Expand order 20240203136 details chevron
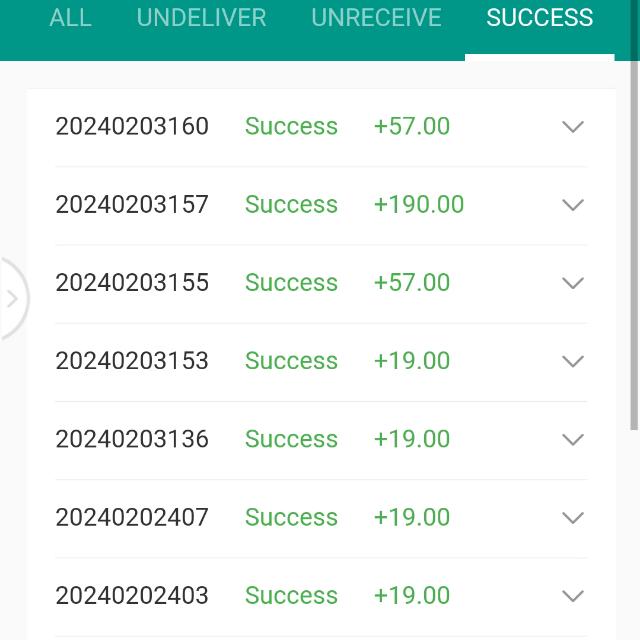Screen dimensions: 640x640 [x=572, y=439]
